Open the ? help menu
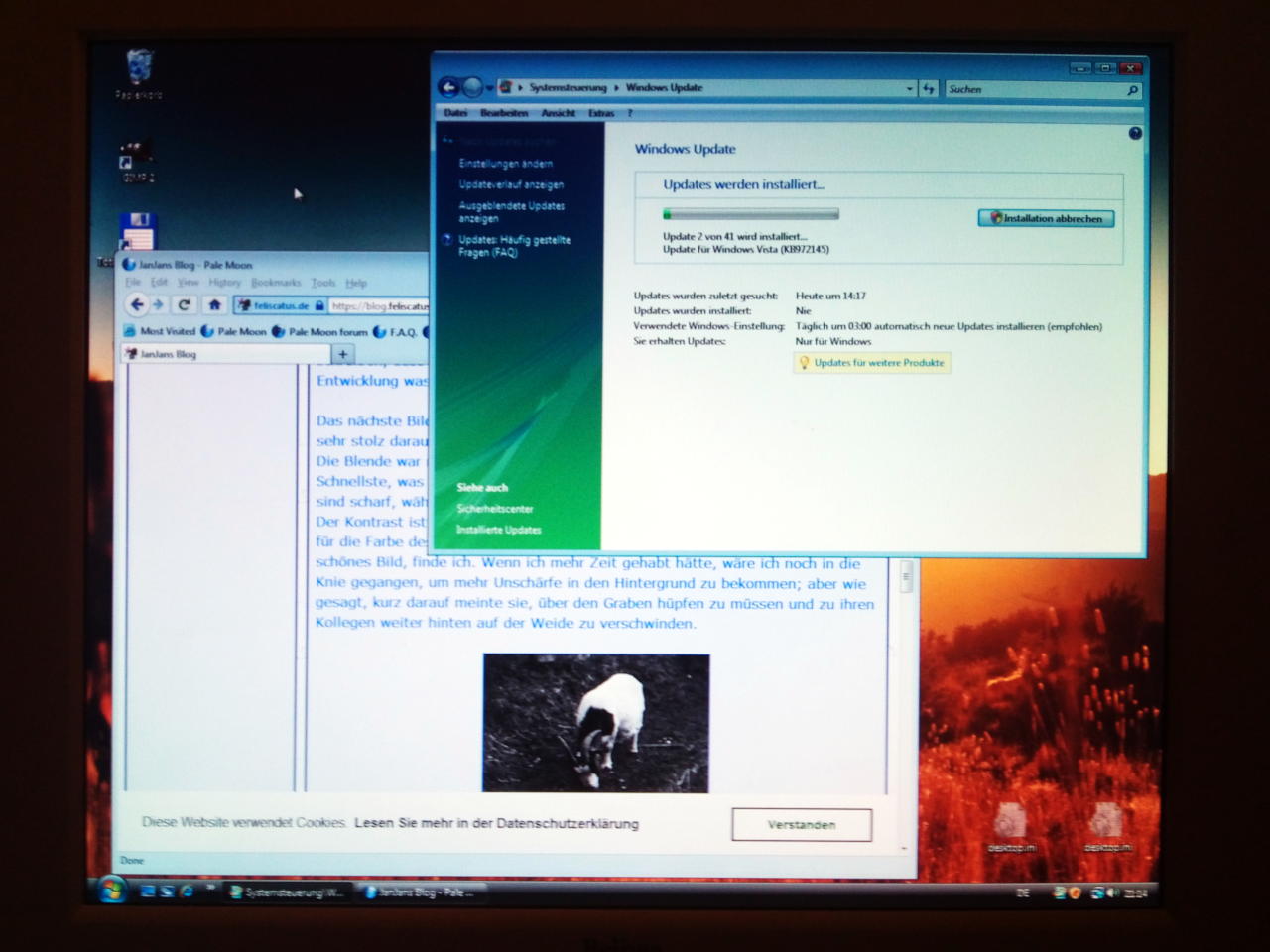Viewport: 1270px width, 952px height. 630,113
